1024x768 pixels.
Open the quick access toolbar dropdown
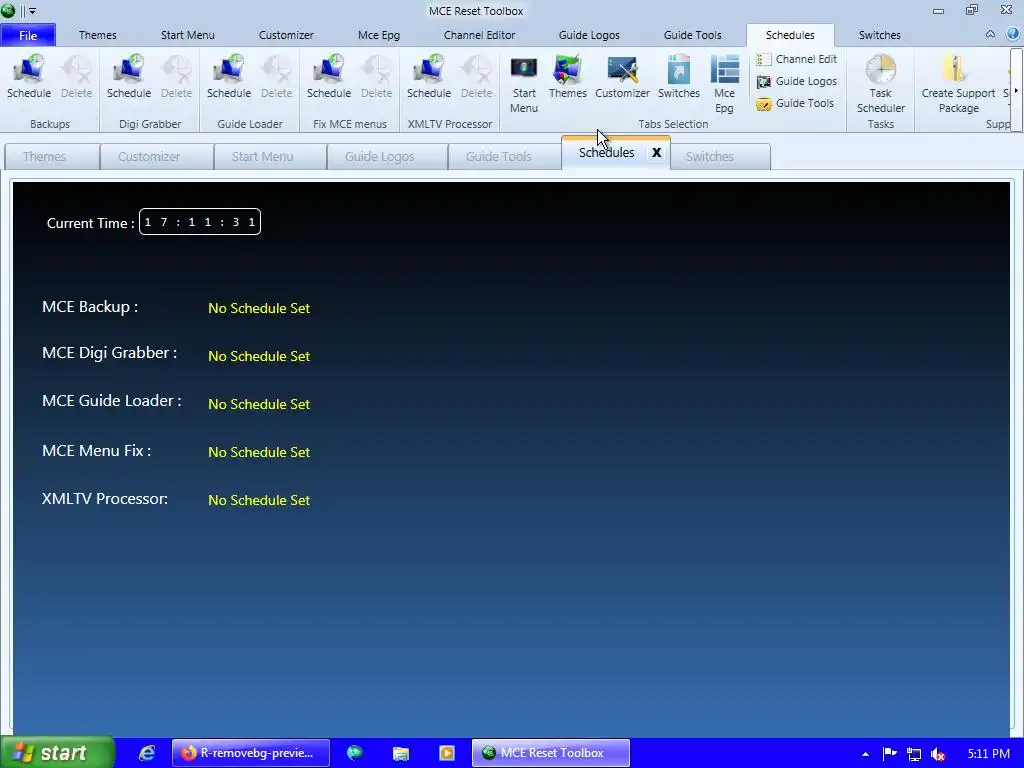(32, 10)
